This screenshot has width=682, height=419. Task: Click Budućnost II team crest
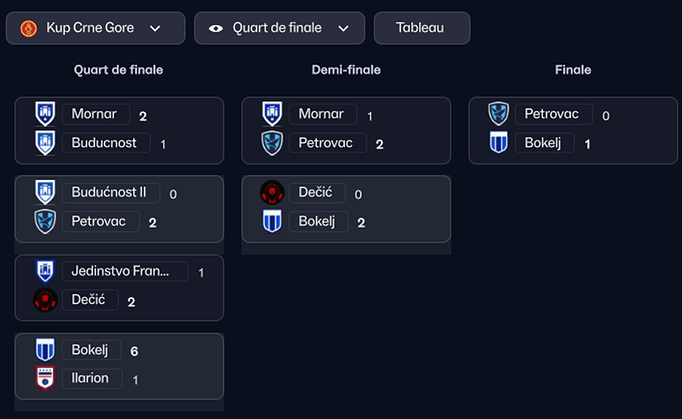[x=45, y=192]
